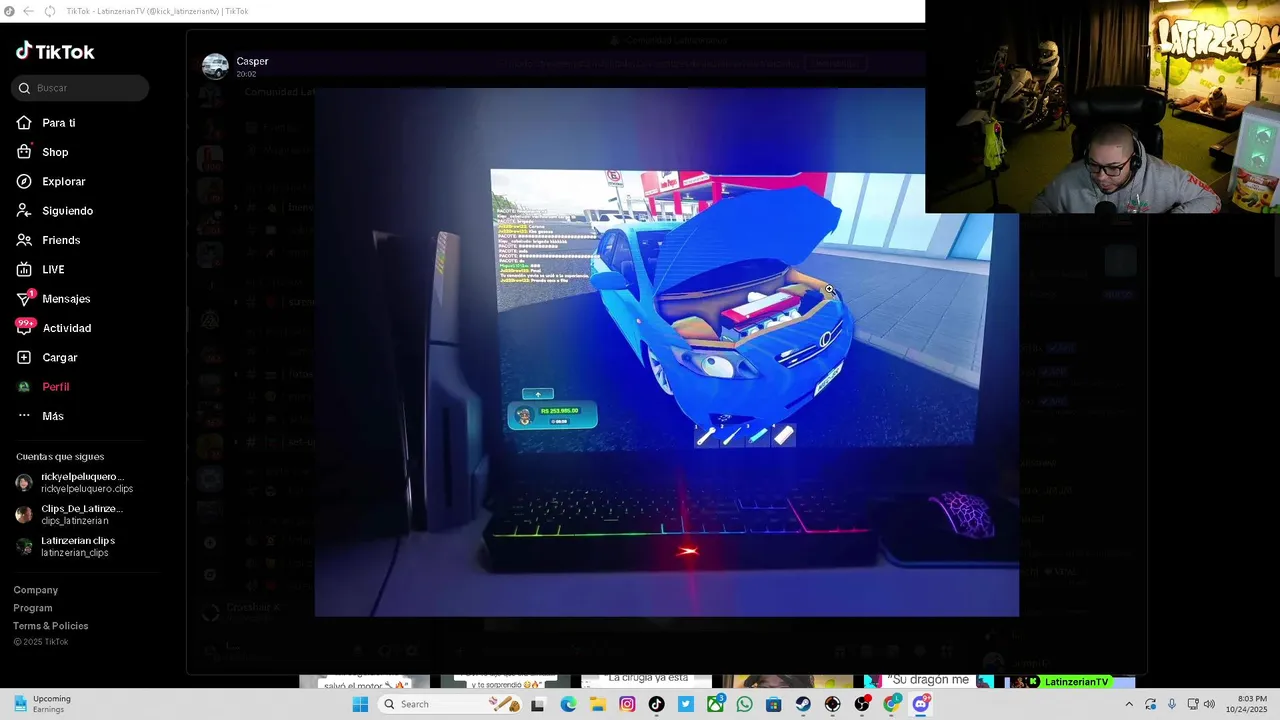This screenshot has height=720, width=1280.
Task: Click rickyelpeluquero's avatar in followed accounts
Action: [x=24, y=483]
